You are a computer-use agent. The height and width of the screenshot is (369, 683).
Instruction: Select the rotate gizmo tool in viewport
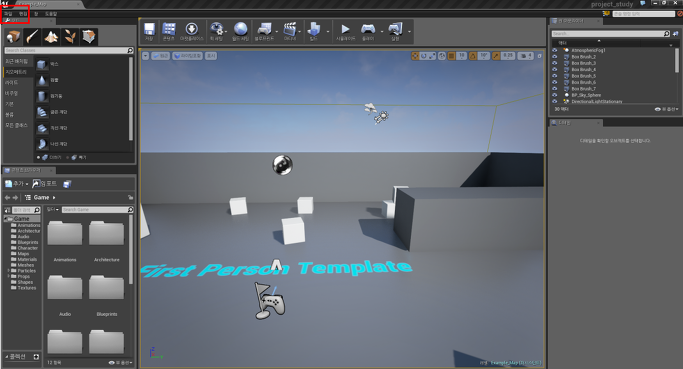point(423,56)
